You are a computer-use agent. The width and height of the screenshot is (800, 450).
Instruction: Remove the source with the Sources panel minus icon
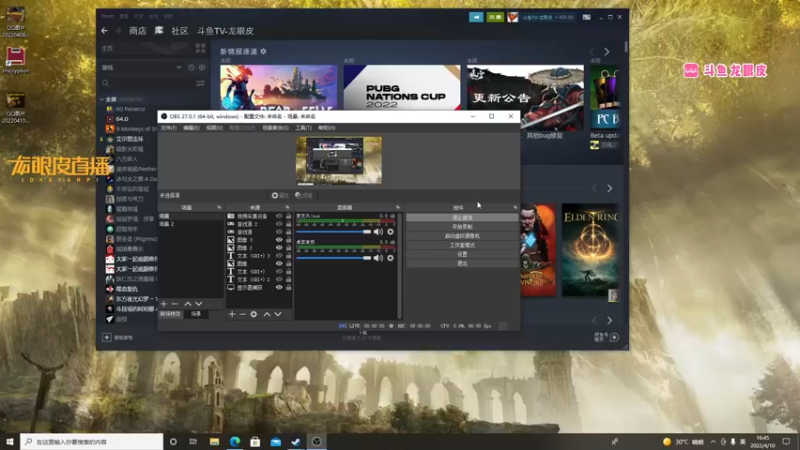click(x=243, y=314)
